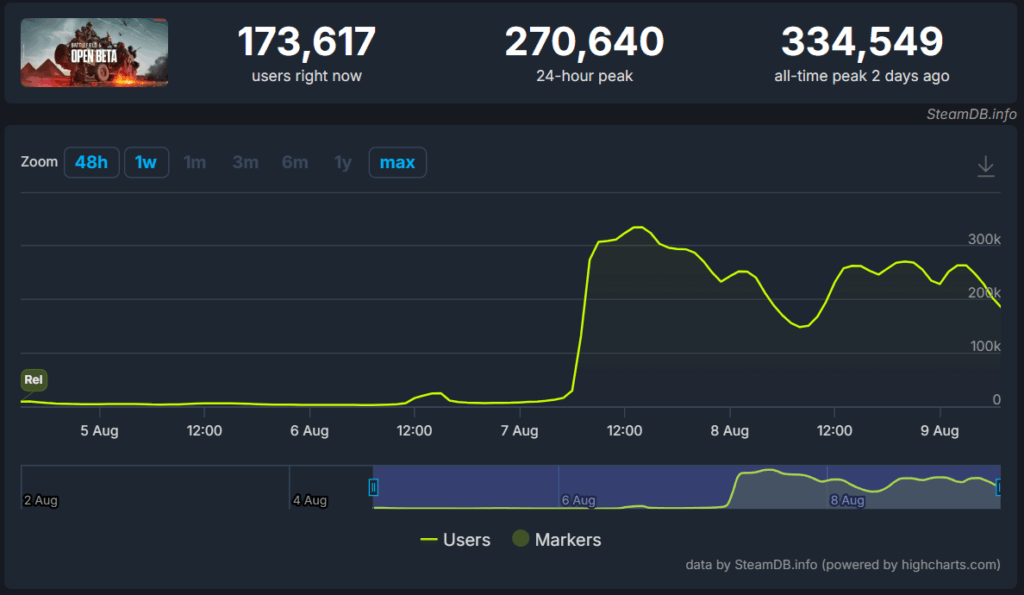Image resolution: width=1024 pixels, height=595 pixels.
Task: Click the 9 Aug x-axis label
Action: [x=940, y=430]
